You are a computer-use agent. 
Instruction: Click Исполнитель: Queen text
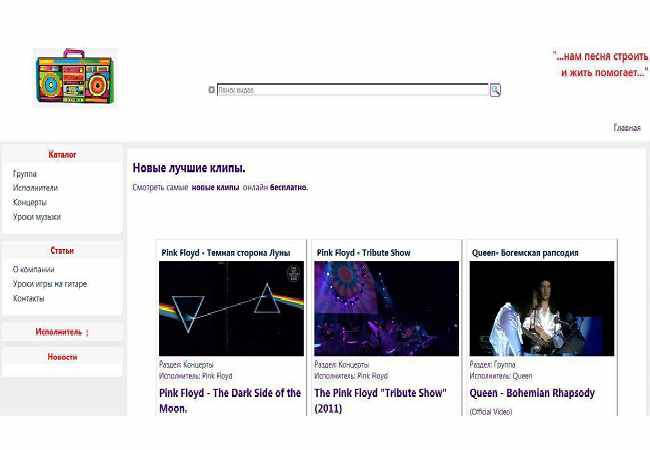point(501,376)
